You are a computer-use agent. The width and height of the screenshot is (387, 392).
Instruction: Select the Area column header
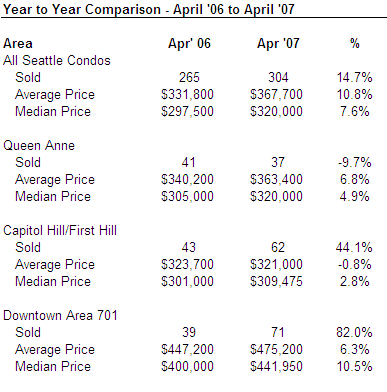tap(18, 44)
